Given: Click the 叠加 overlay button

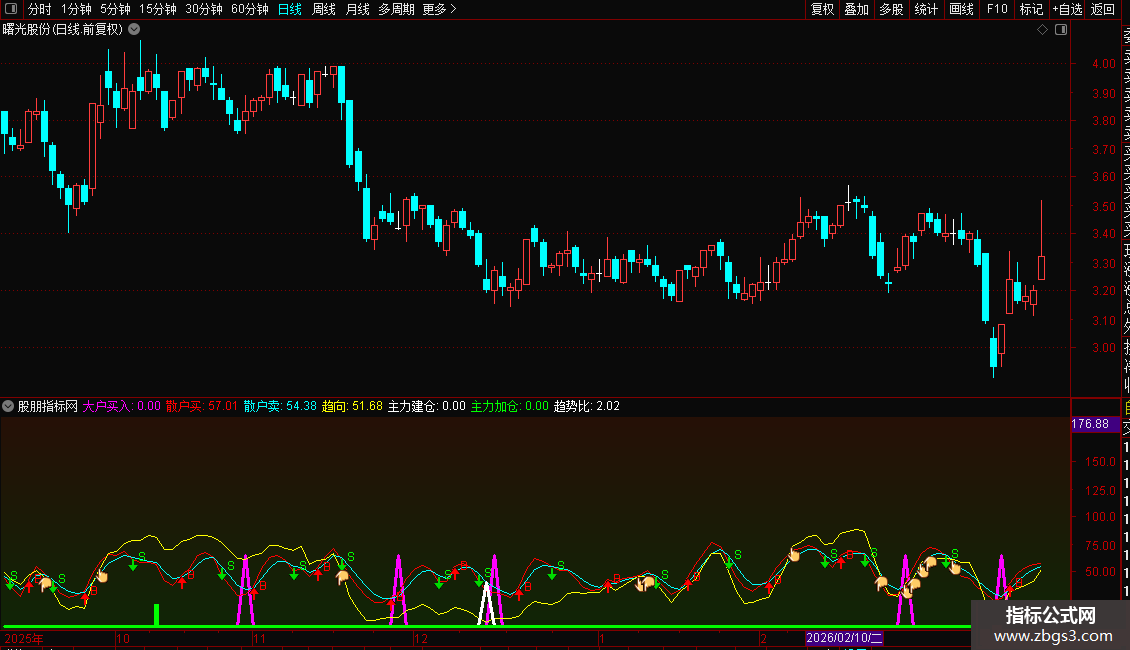Looking at the screenshot, I should [857, 9].
